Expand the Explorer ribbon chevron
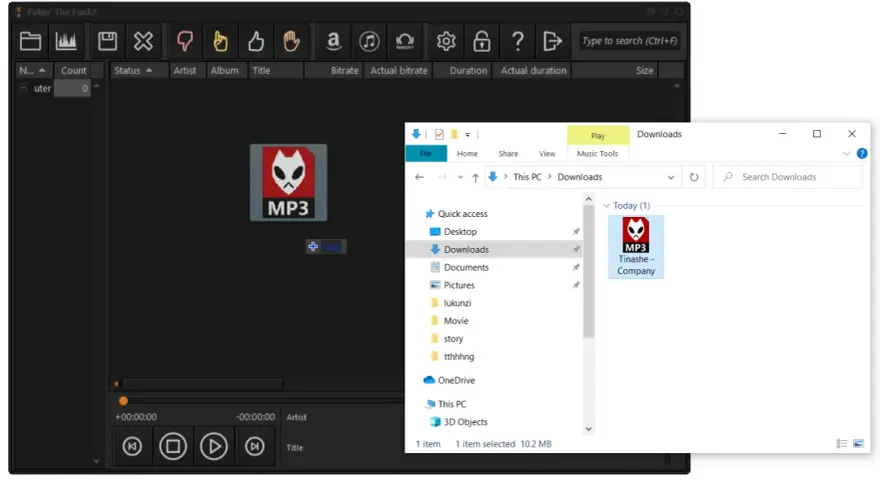This screenshot has width=880, height=480. pyautogui.click(x=846, y=153)
